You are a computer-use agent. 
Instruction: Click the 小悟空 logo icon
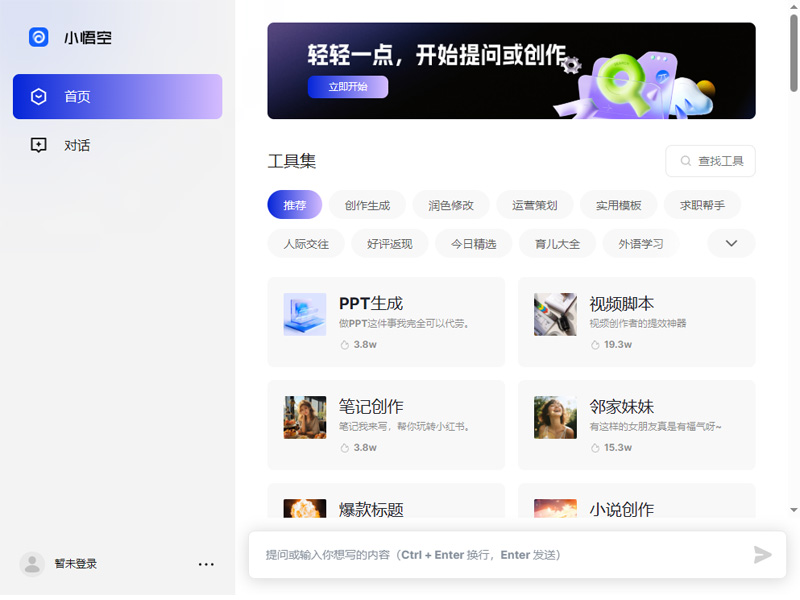click(x=39, y=37)
